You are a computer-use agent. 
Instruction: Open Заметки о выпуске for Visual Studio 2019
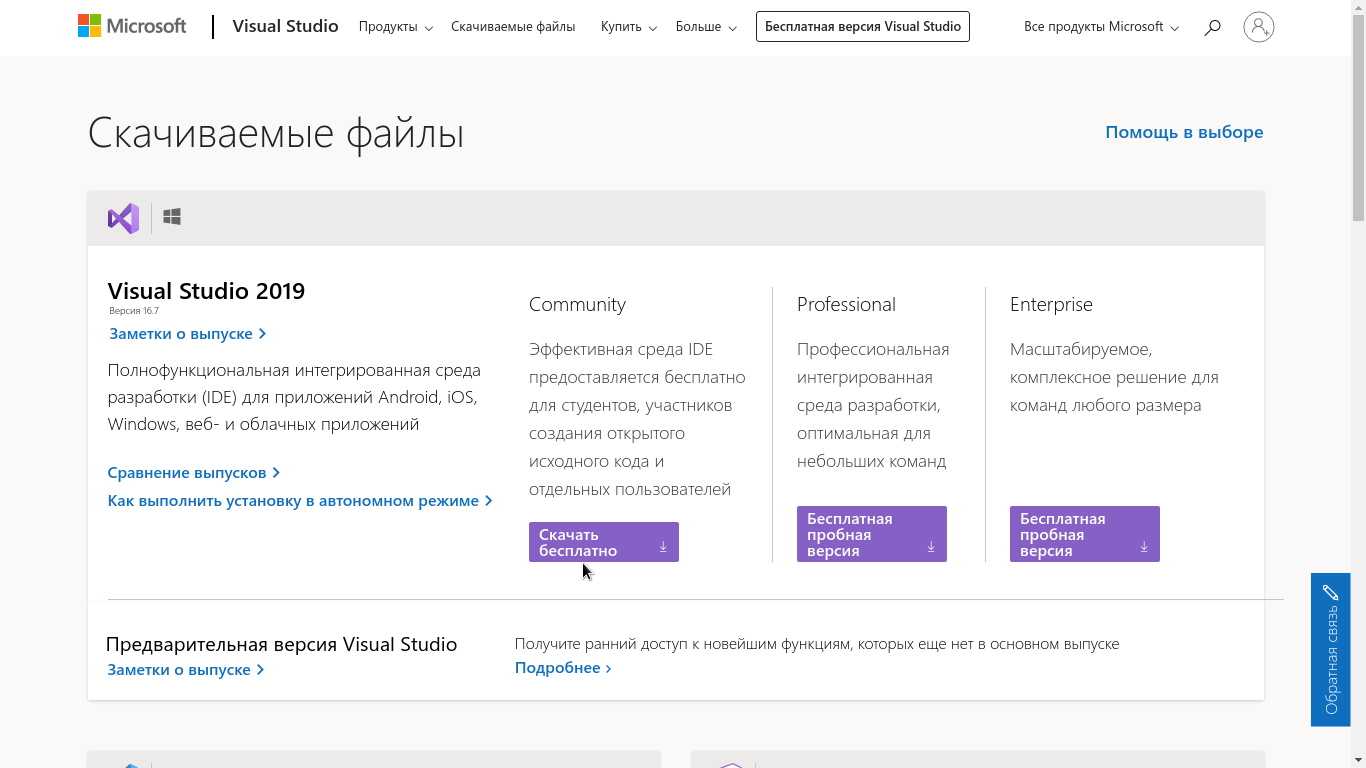(188, 334)
